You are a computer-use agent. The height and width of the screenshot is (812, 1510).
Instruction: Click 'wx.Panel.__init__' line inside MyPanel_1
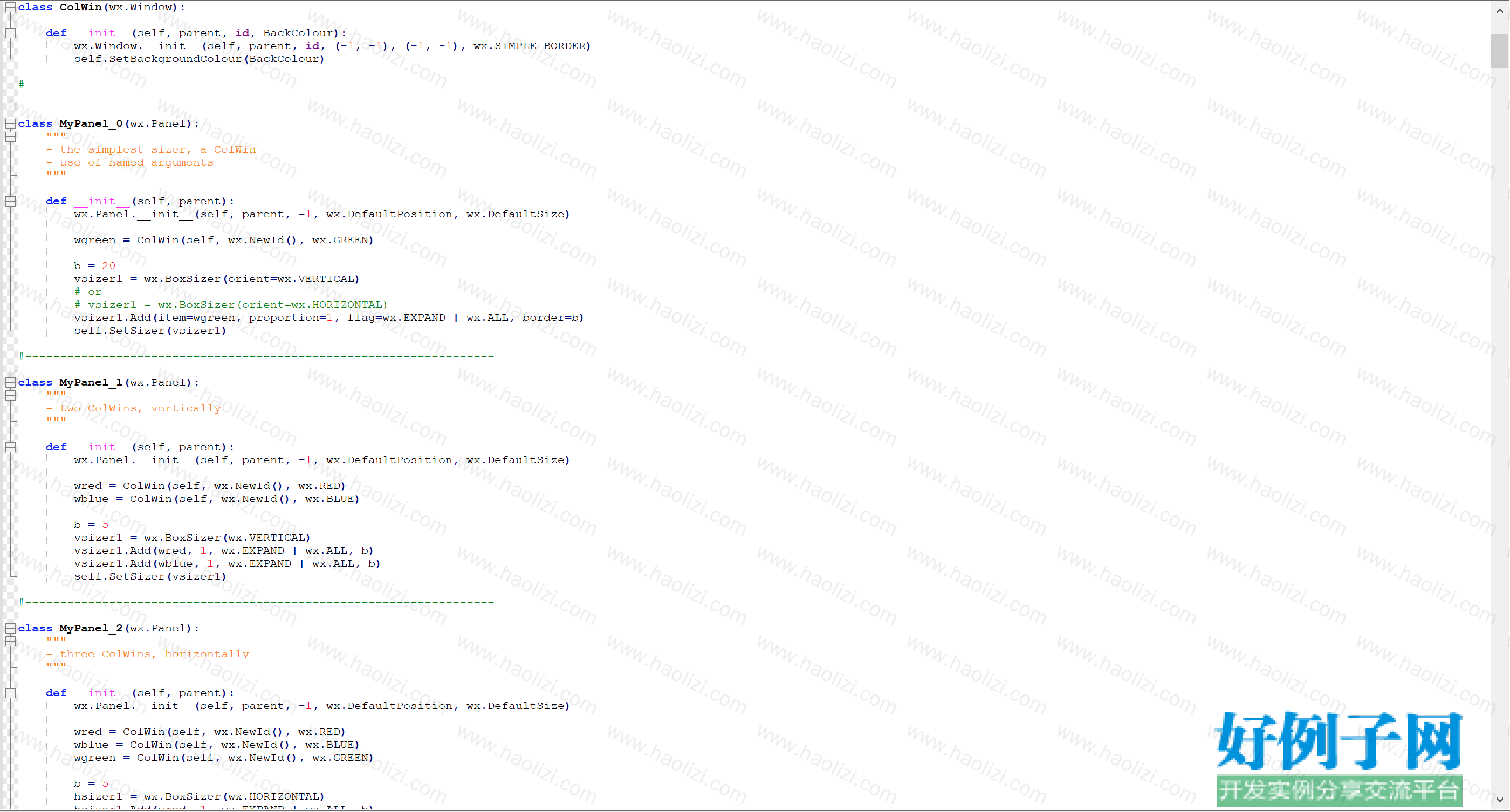point(322,460)
